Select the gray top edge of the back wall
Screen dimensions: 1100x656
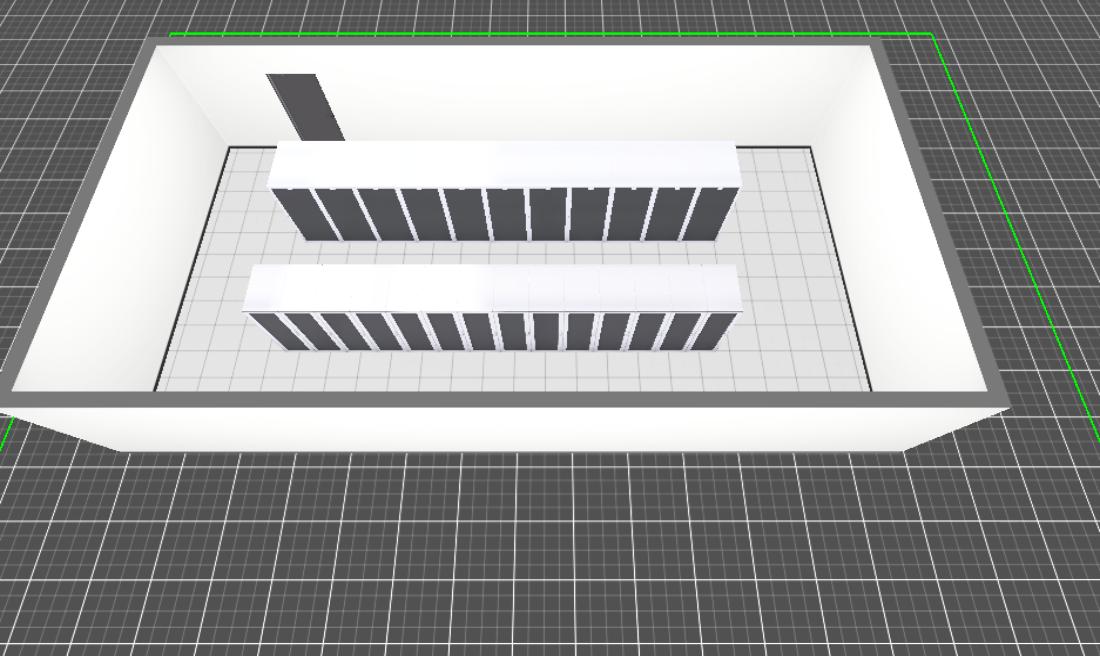pos(520,41)
